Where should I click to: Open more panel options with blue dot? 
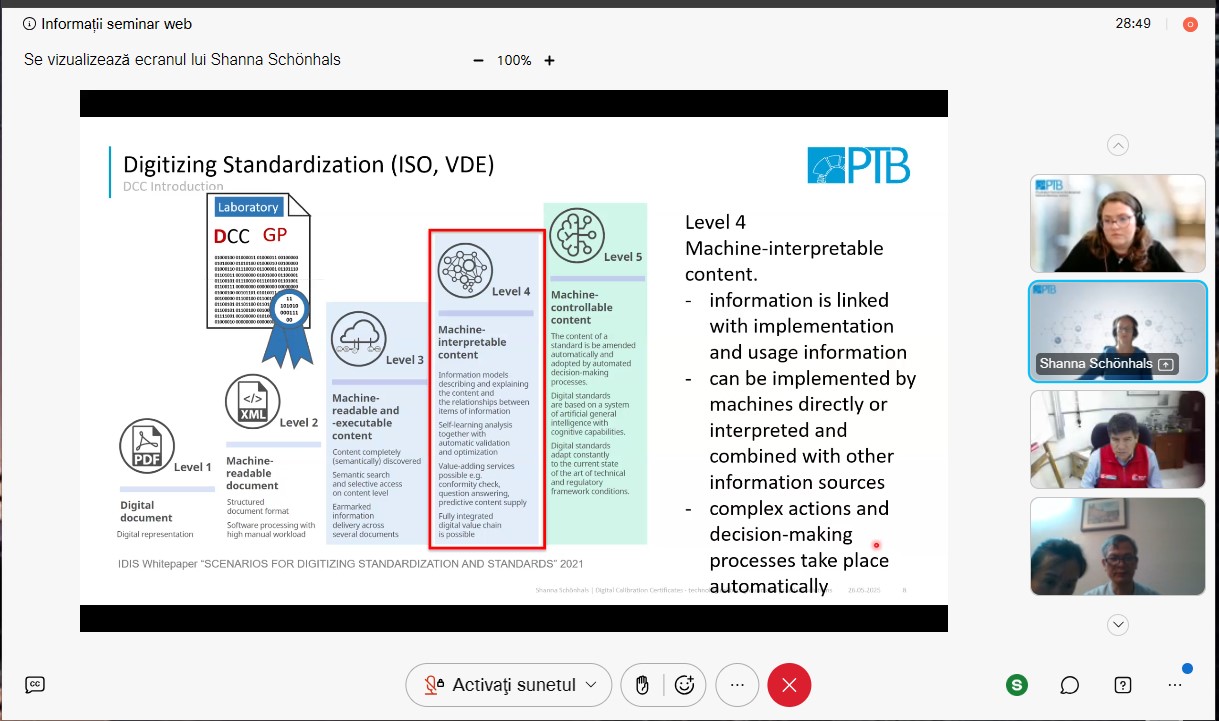pos(1175,685)
